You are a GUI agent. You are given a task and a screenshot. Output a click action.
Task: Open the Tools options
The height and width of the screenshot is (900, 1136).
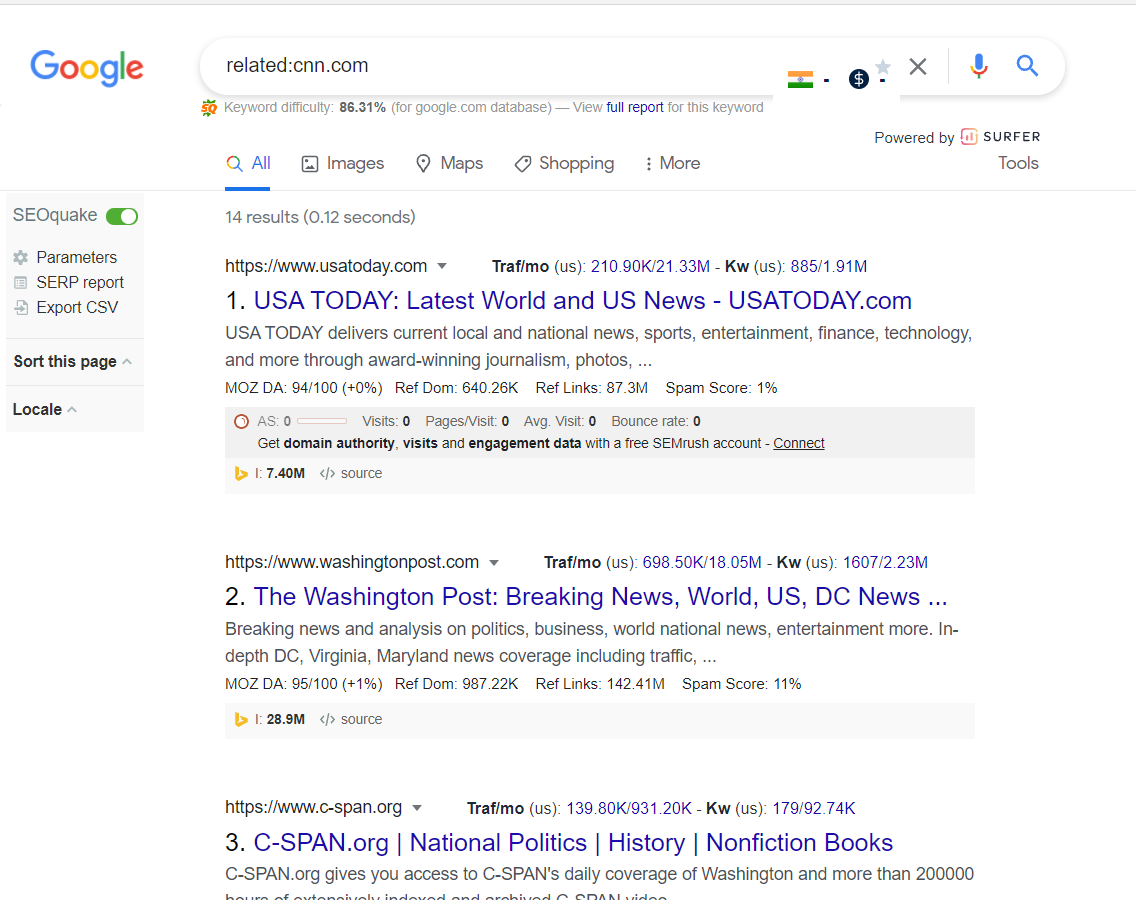[x=1018, y=163]
